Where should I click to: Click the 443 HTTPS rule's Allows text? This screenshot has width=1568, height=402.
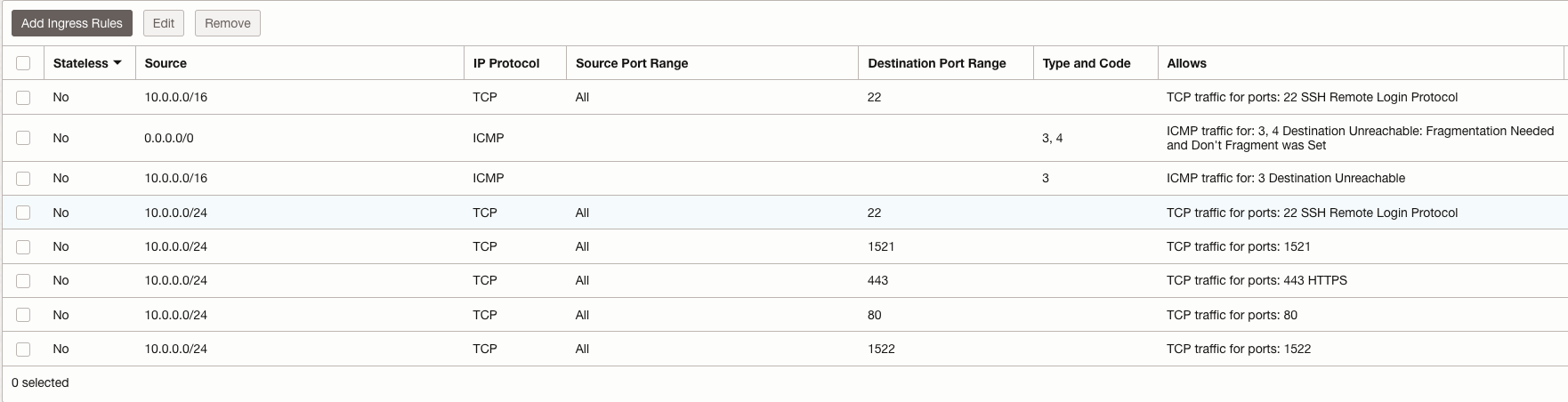pyautogui.click(x=1257, y=280)
